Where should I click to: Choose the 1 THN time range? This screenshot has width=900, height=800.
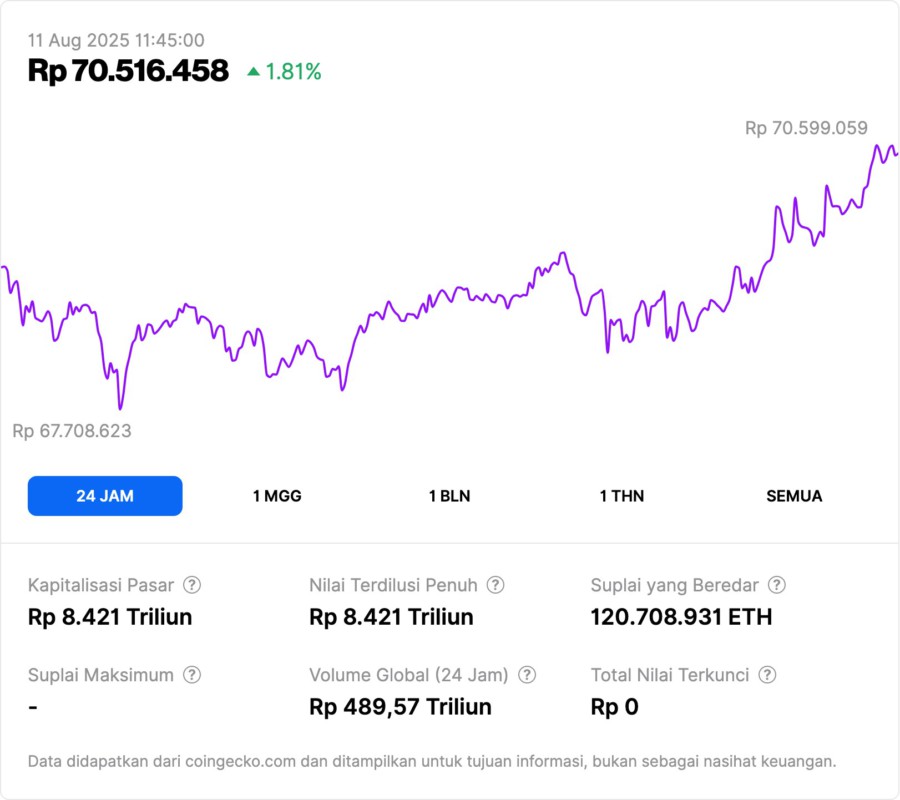pos(622,496)
